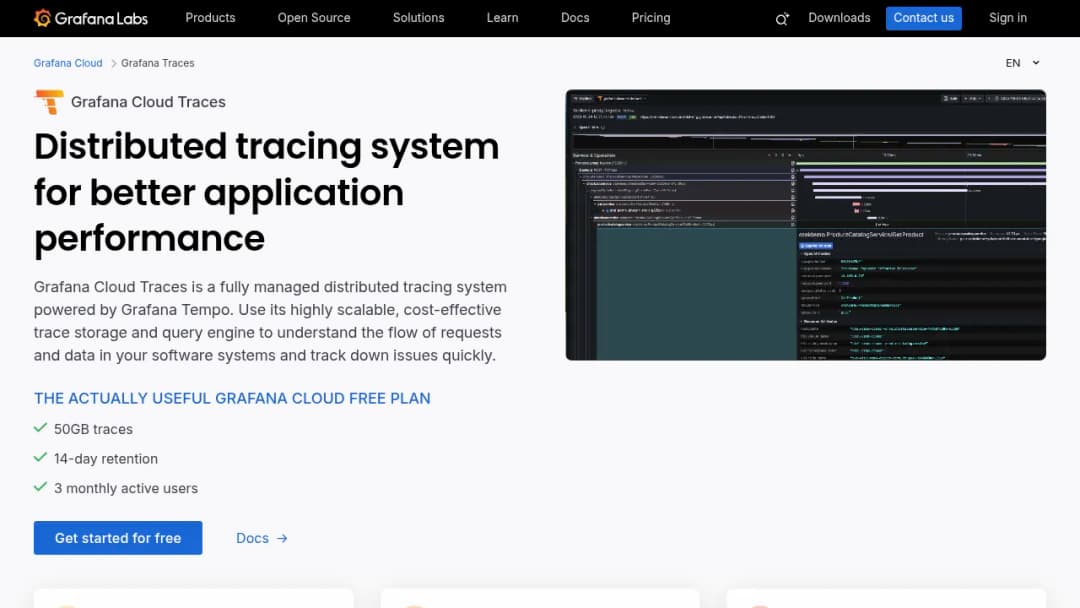Click the Contact us button

point(924,18)
